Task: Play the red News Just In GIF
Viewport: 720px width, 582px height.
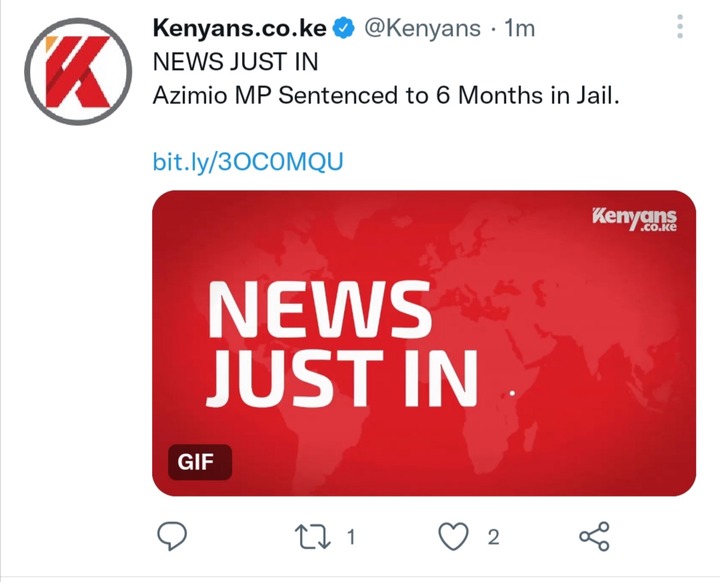Action: (424, 343)
